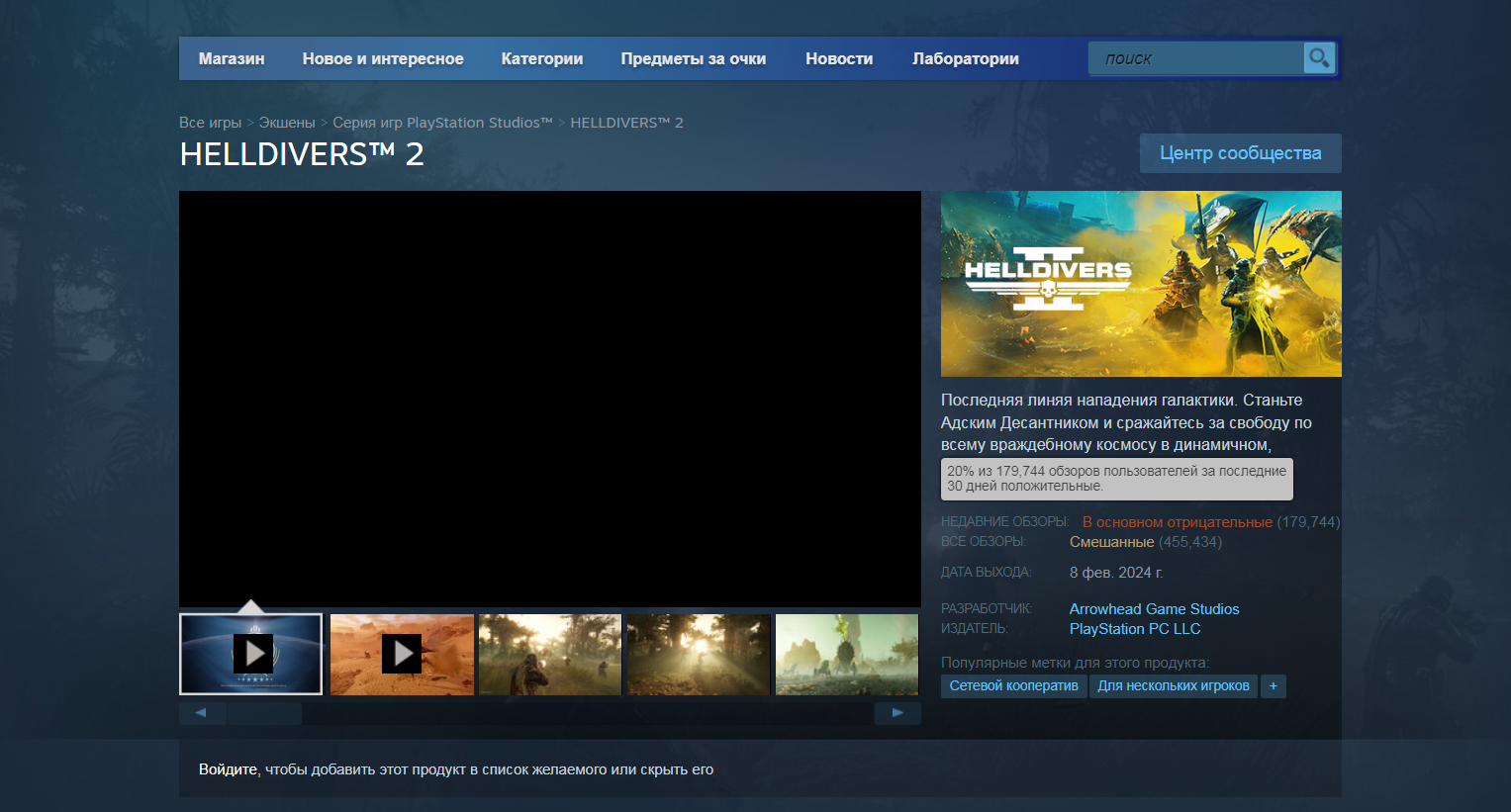Click the Arrowhead Game Studios developer link
Viewport: 1511px width, 812px height.
point(1154,608)
